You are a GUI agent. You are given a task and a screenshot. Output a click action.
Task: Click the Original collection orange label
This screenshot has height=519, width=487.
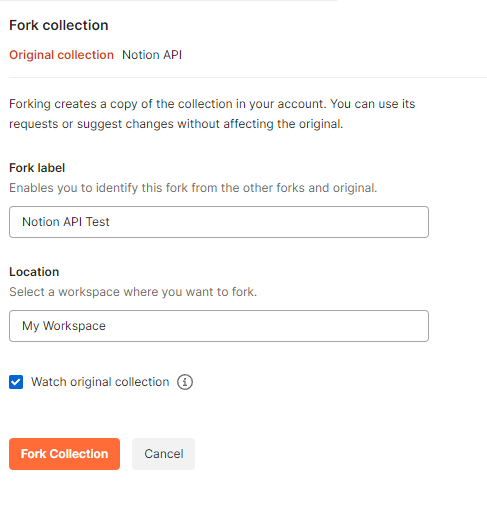(x=61, y=55)
